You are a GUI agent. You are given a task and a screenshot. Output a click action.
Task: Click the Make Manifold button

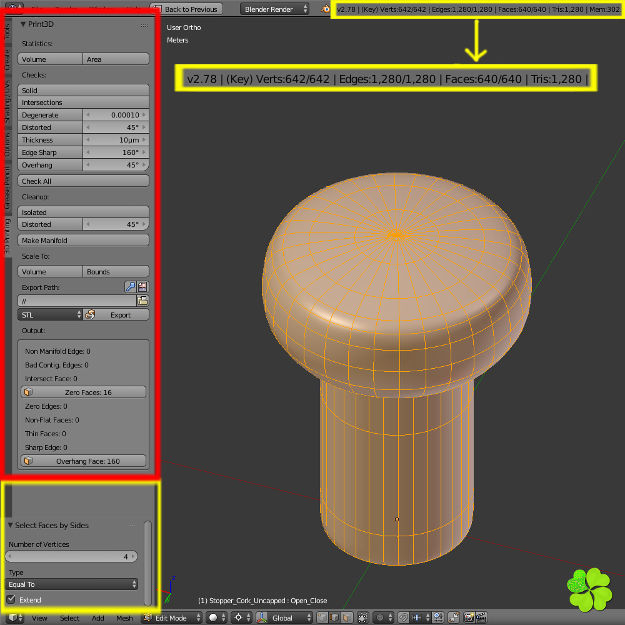(x=83, y=240)
